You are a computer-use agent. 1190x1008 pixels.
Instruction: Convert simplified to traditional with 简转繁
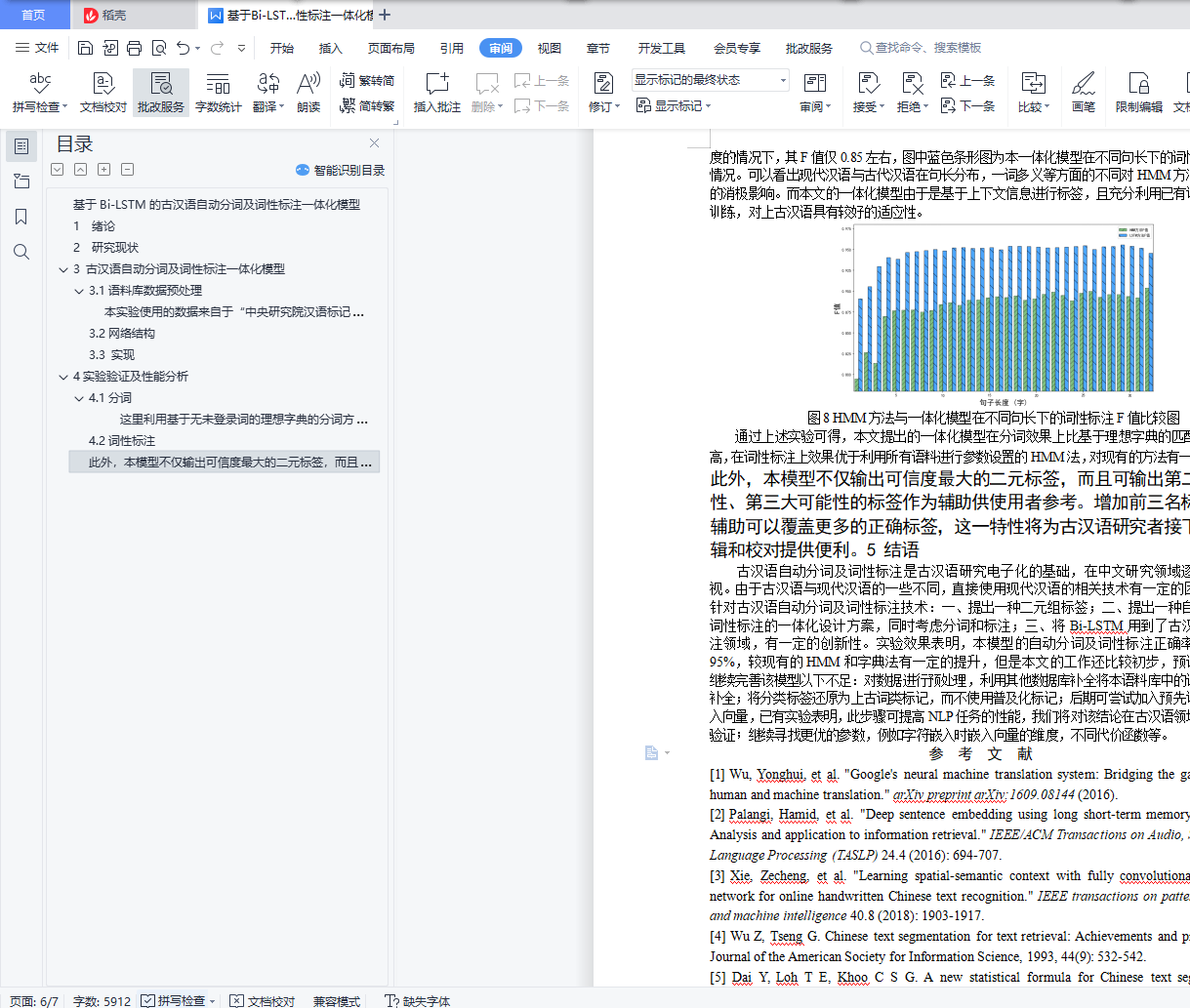pyautogui.click(x=367, y=105)
